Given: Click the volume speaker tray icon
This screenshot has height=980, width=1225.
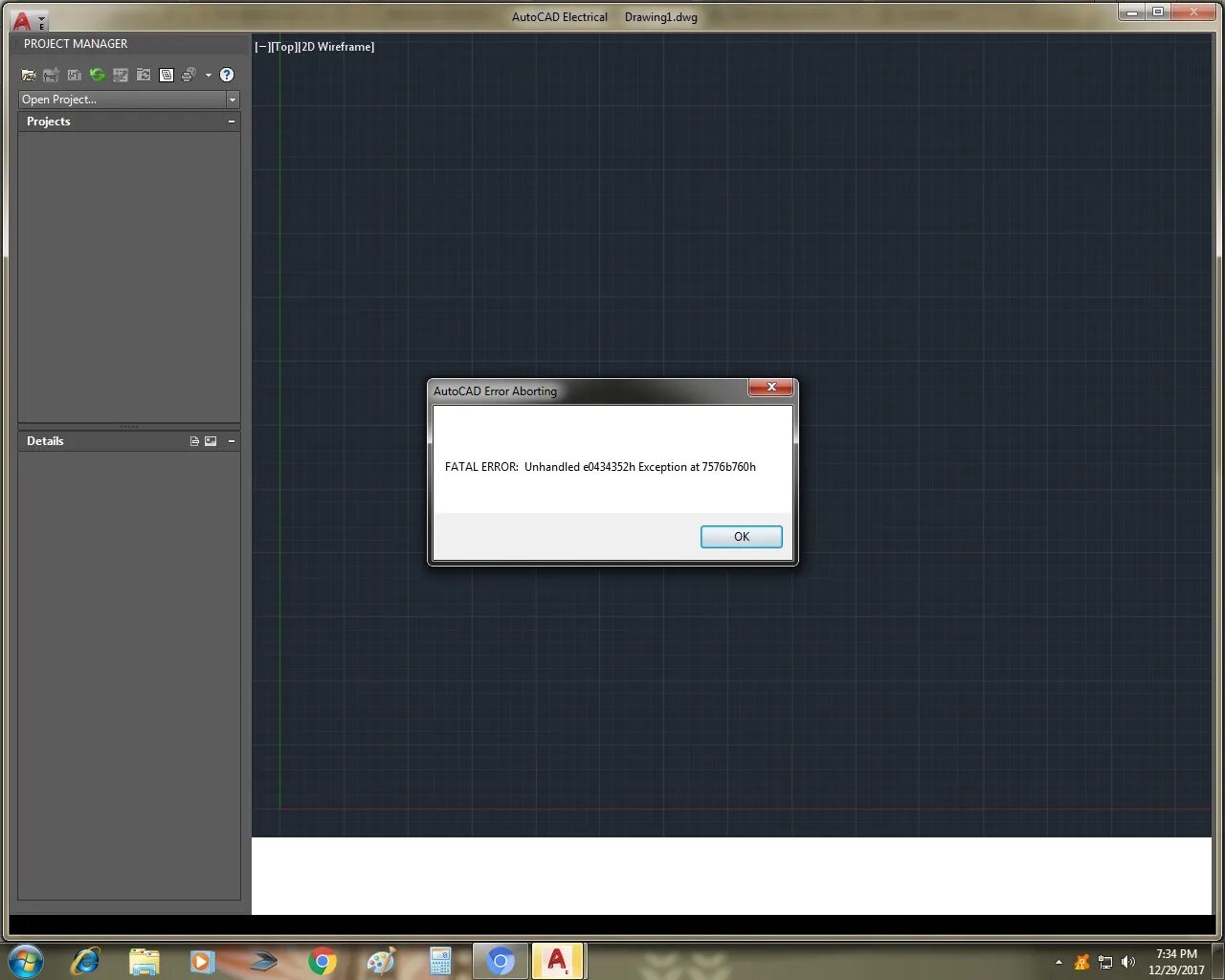Looking at the screenshot, I should pos(1128,962).
